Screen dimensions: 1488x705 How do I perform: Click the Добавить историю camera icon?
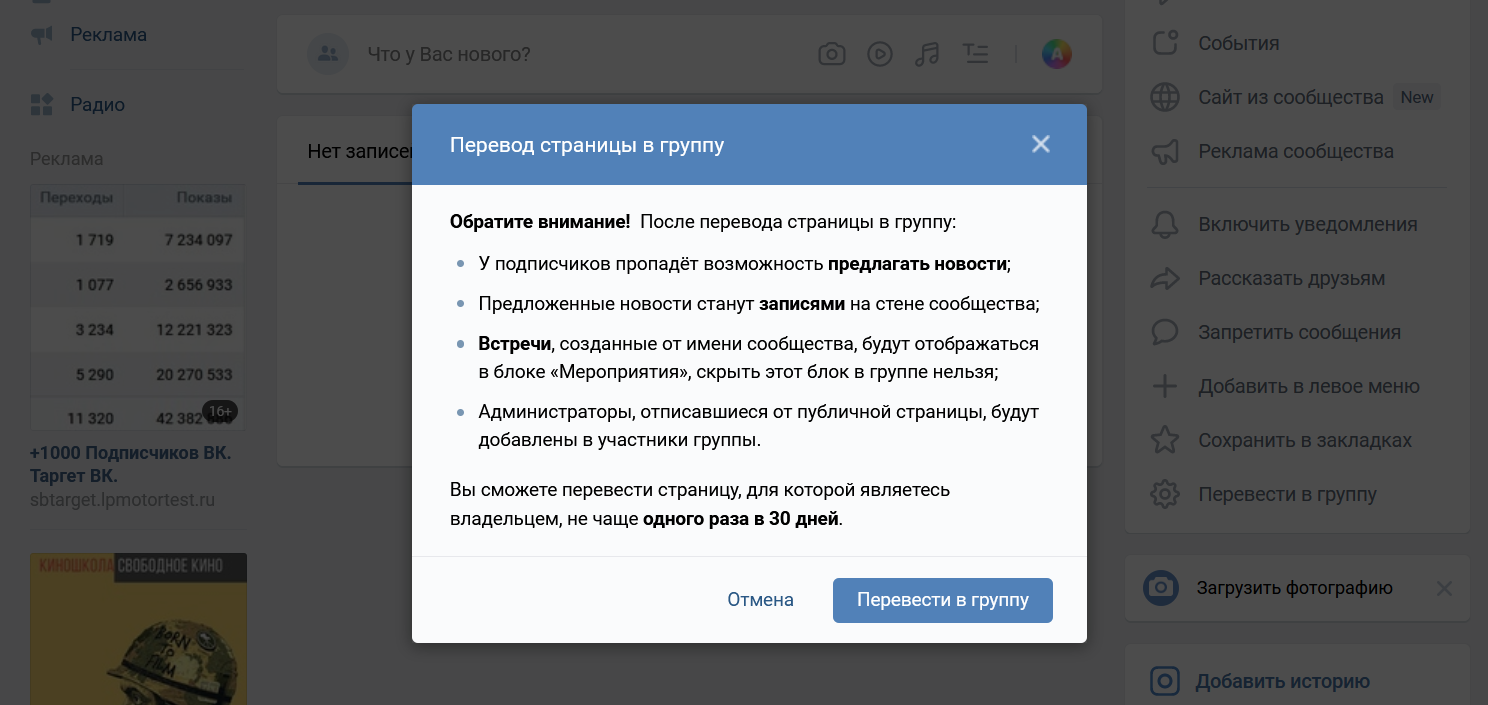(1165, 682)
